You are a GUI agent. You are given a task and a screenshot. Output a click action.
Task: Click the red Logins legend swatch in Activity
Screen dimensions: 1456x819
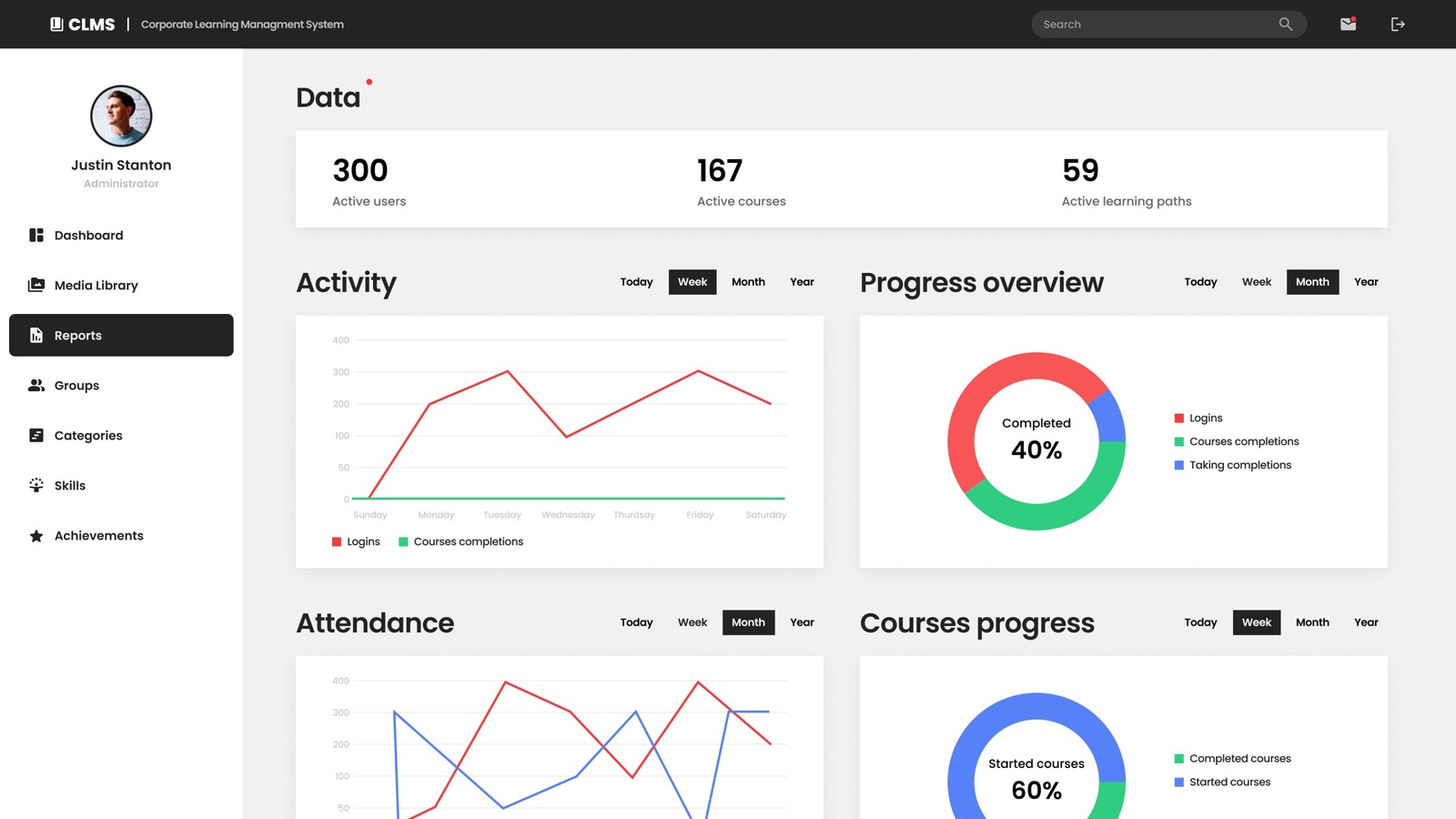tap(337, 542)
